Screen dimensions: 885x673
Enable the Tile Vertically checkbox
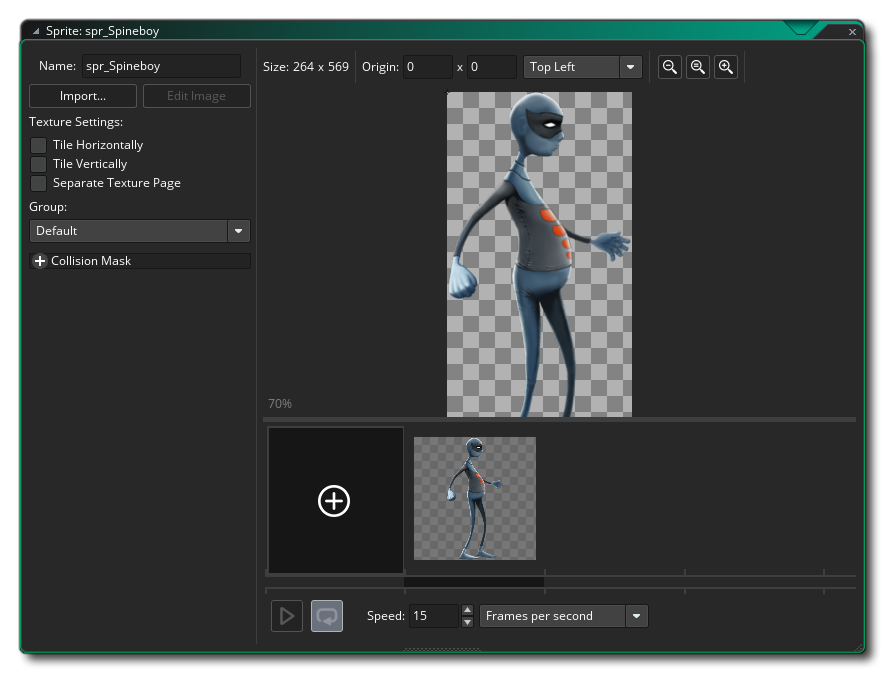tap(39, 164)
